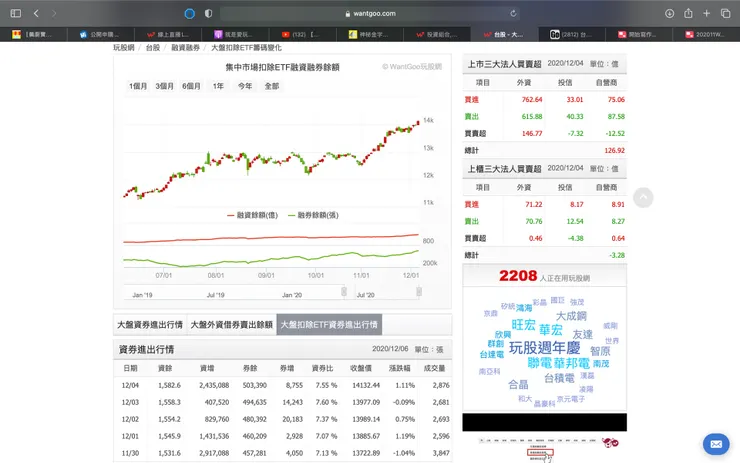Click the 12/01 row value 1,431,536

pos(214,436)
